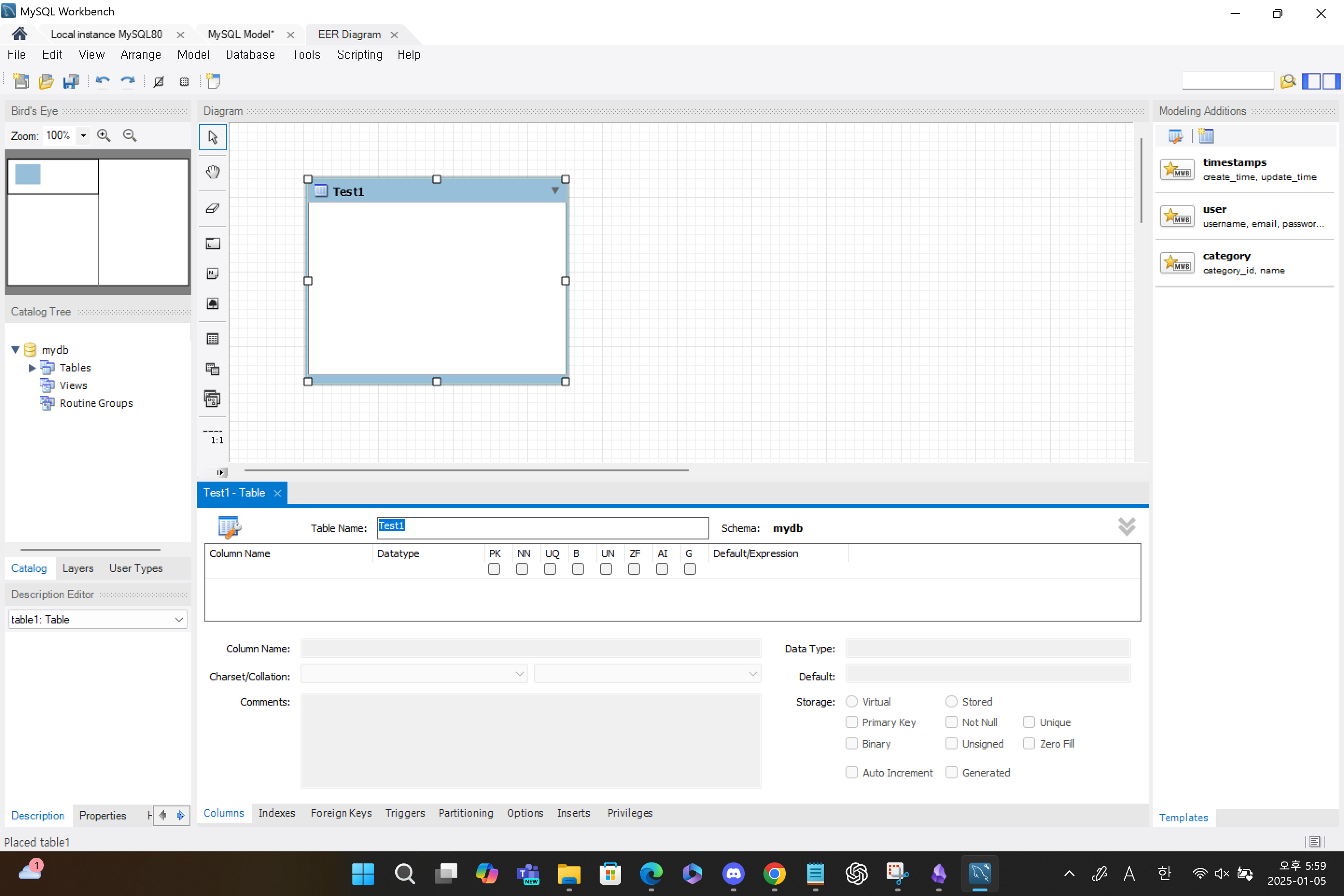The width and height of the screenshot is (1344, 896).
Task: Expand the Tables tree node
Action: [x=32, y=367]
